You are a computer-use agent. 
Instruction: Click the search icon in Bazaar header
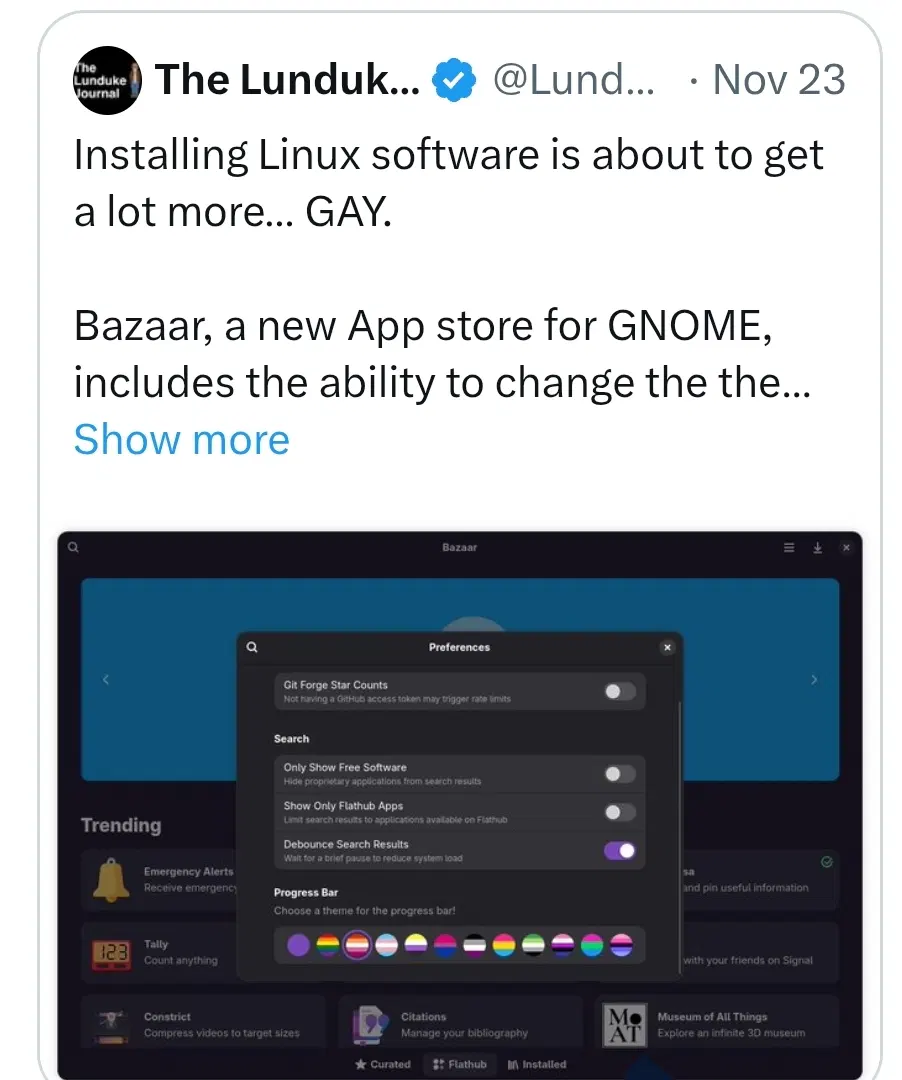[74, 548]
